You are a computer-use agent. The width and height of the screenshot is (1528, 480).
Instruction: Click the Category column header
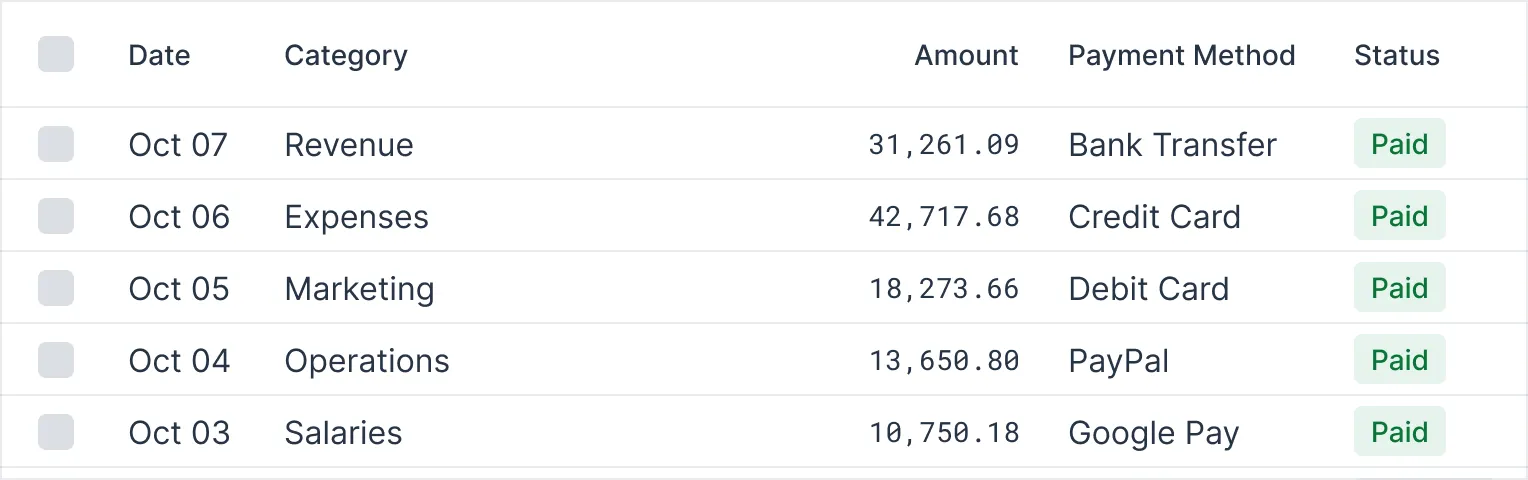pyautogui.click(x=346, y=56)
